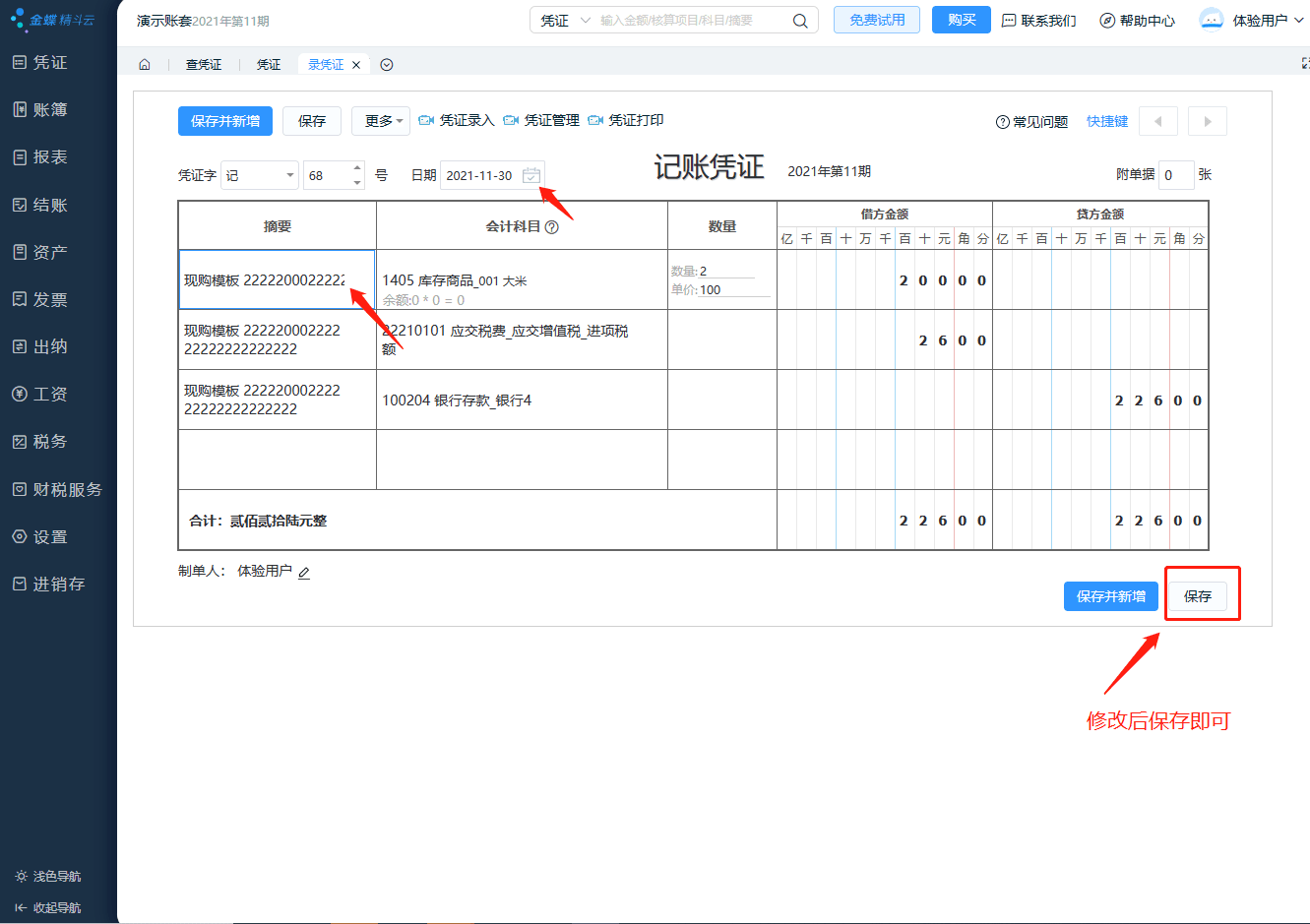Click the 购买 button

click(962, 20)
